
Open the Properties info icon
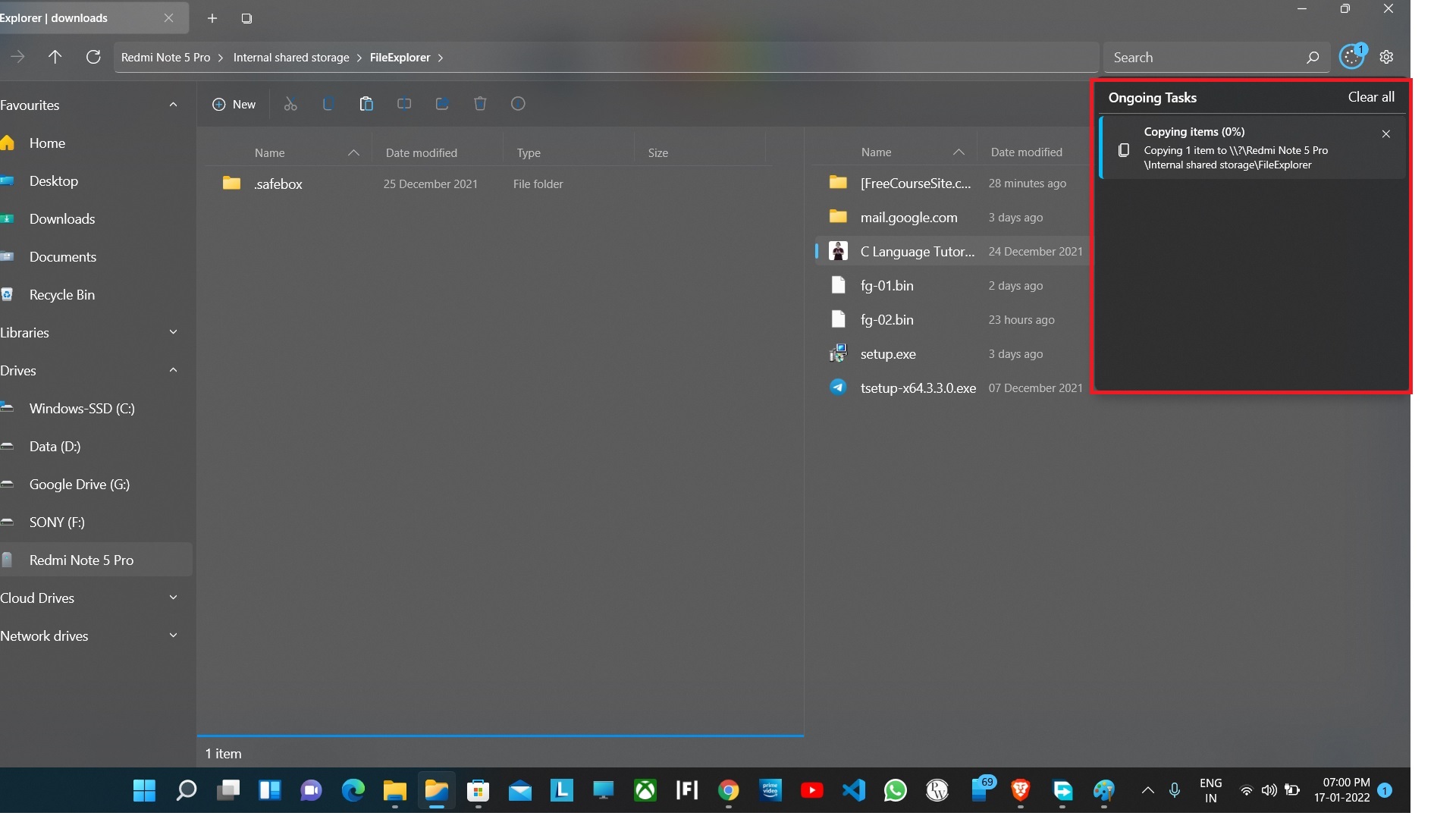coord(518,104)
